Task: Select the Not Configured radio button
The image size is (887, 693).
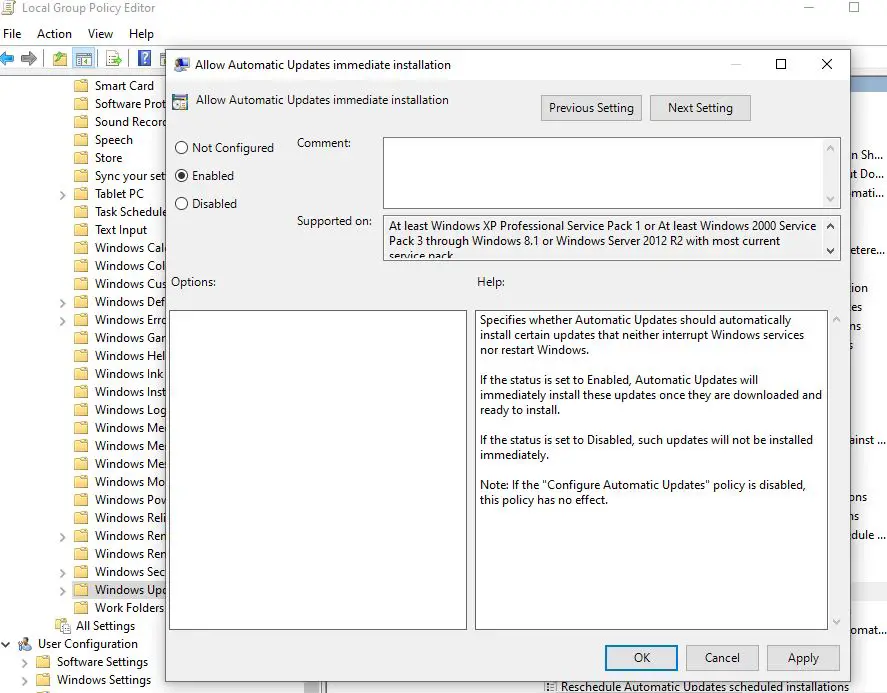Action: coord(181,148)
